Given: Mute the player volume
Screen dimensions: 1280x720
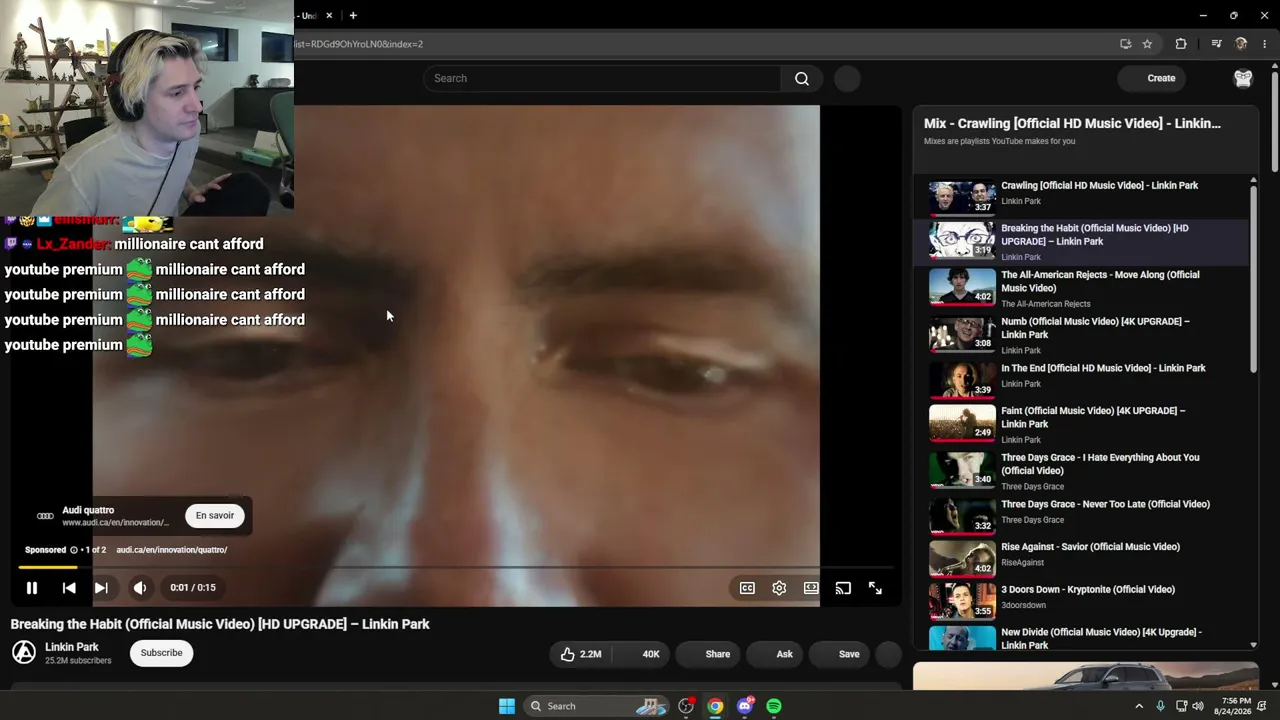Looking at the screenshot, I should coord(140,588).
